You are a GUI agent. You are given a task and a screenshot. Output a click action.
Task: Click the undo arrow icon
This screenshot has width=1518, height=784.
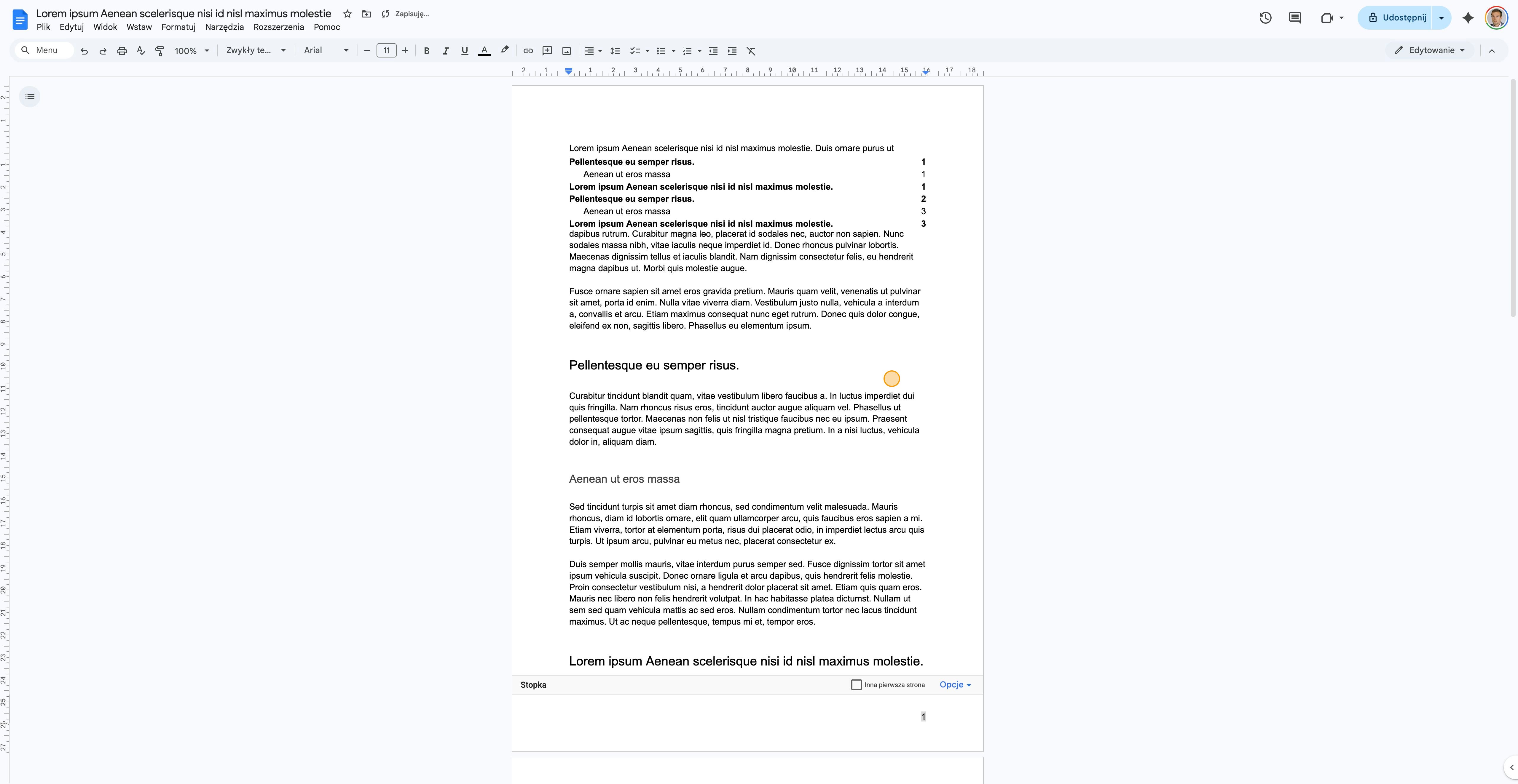84,51
